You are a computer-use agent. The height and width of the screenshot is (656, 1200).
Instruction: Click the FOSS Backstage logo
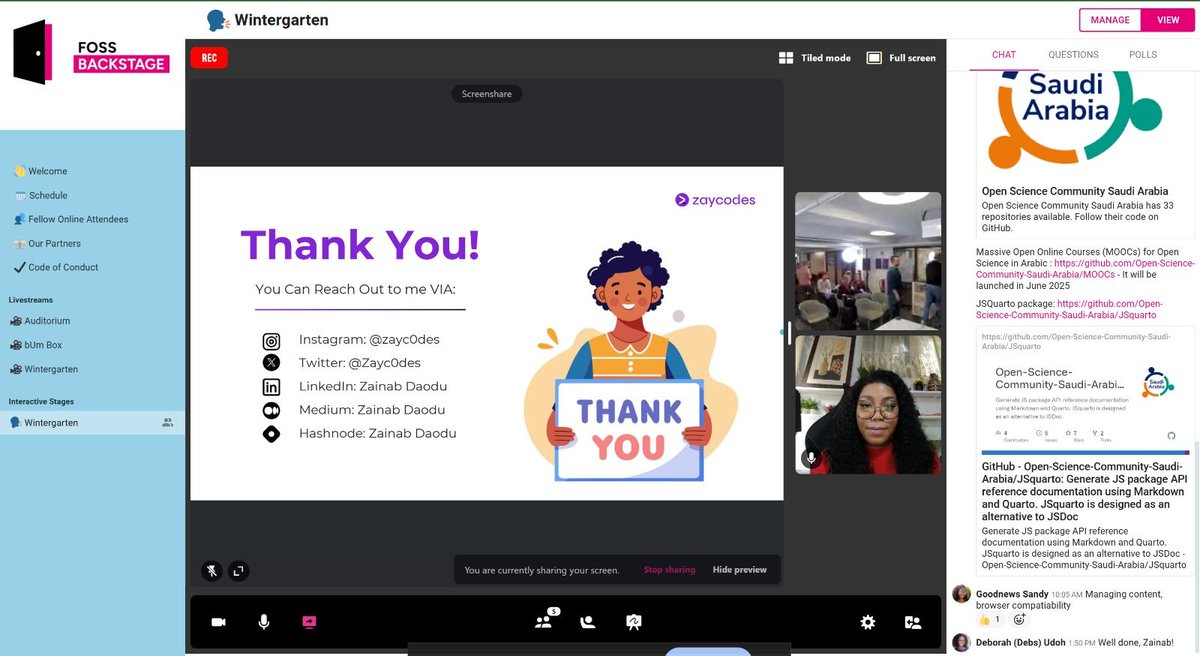coord(91,53)
